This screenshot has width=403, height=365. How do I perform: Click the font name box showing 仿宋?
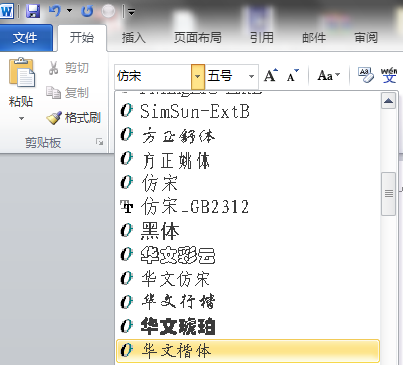click(x=153, y=76)
